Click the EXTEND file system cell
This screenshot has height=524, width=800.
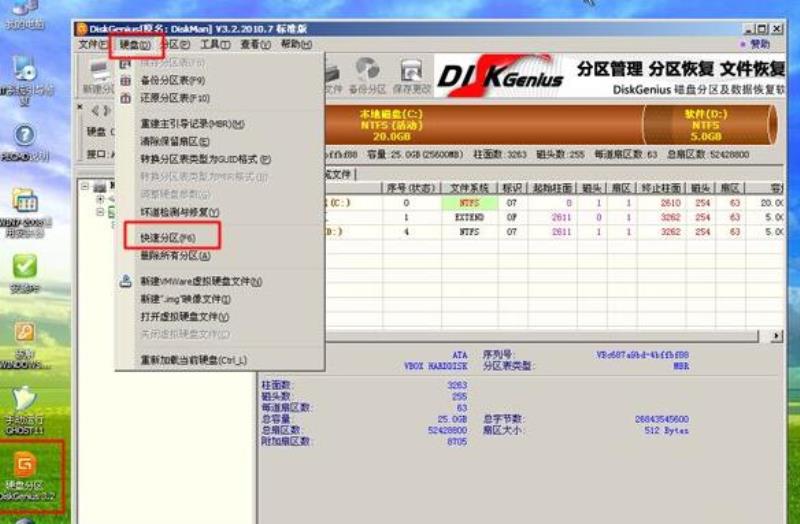point(469,217)
